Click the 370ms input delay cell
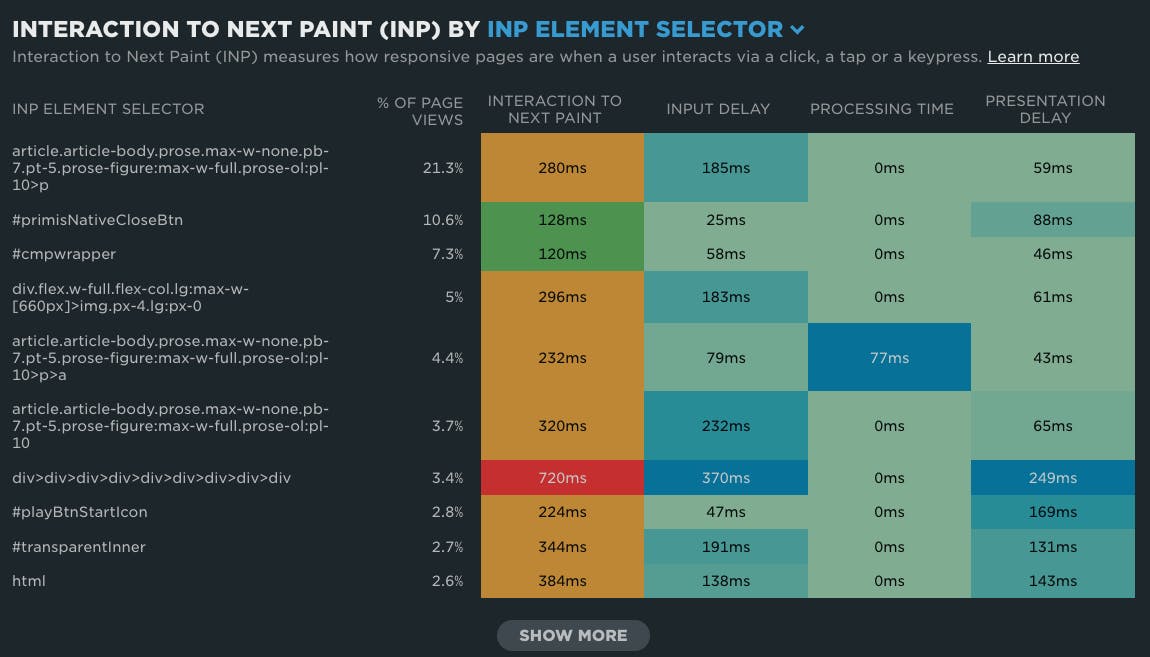Screen dimensions: 1150x657 pyautogui.click(x=725, y=478)
